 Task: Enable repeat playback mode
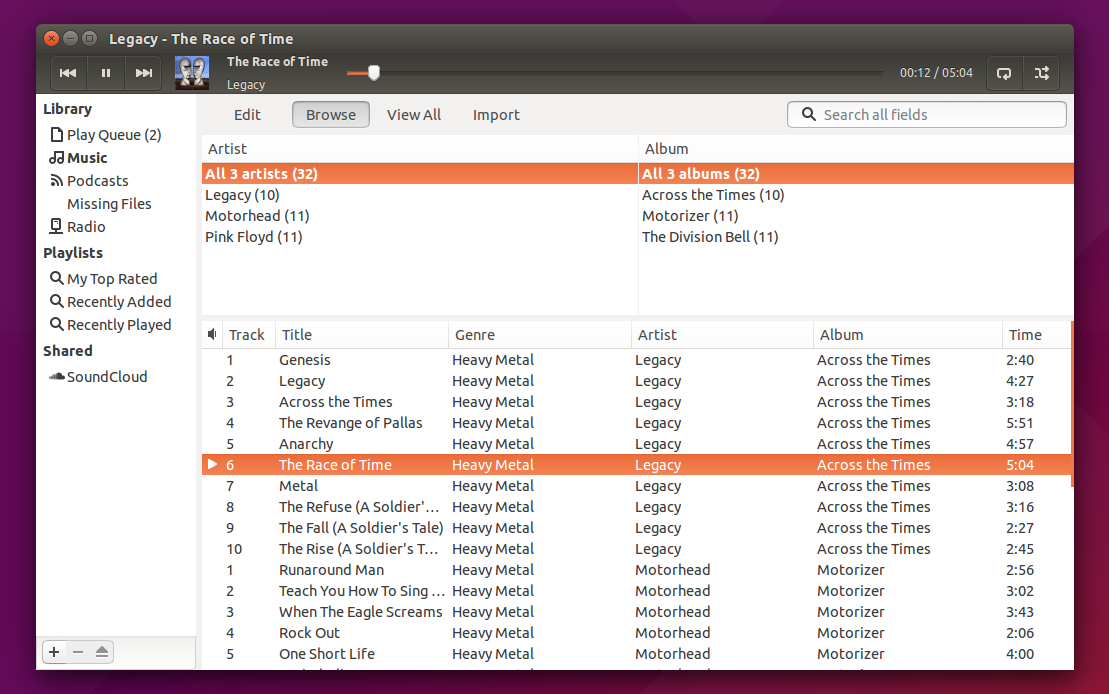click(1003, 72)
